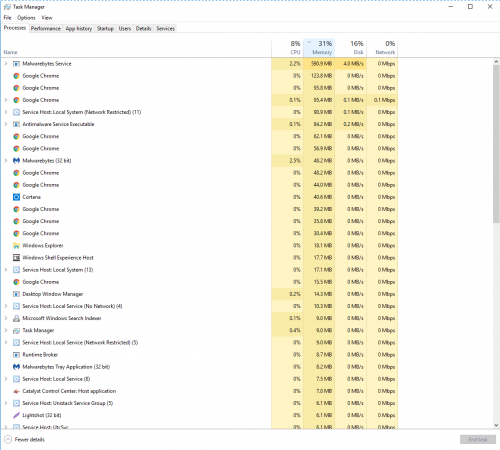
Task: Click the vertical scrollbar thumb
Action: tap(496, 144)
